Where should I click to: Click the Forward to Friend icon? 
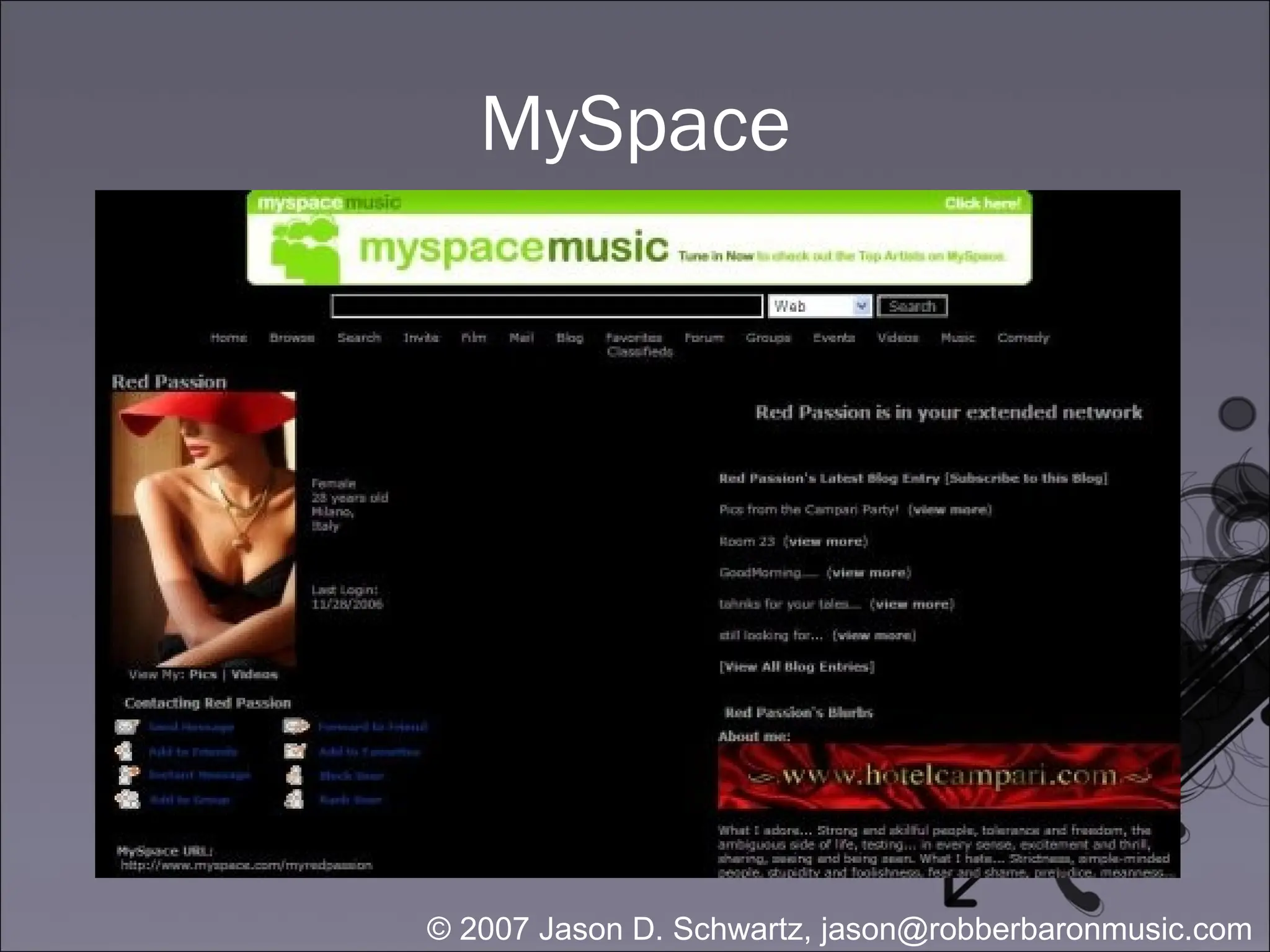tap(296, 726)
